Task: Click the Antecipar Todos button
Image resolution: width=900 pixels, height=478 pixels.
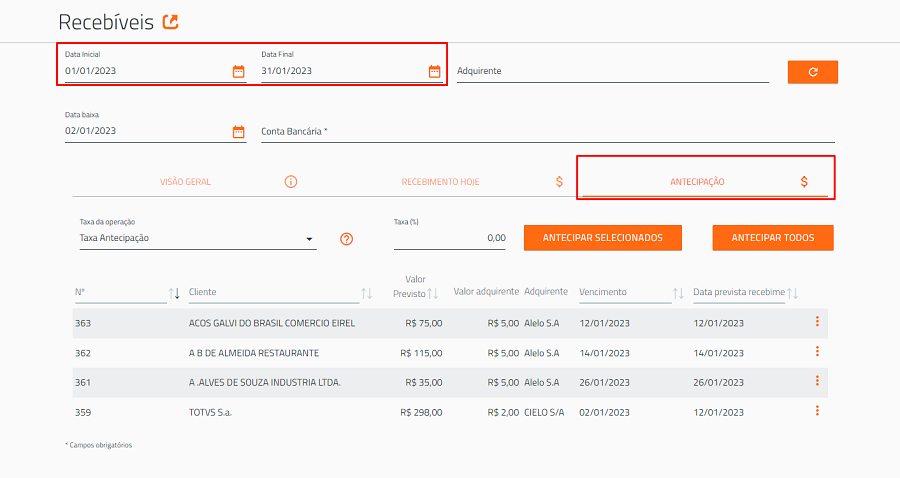Action: pos(773,238)
